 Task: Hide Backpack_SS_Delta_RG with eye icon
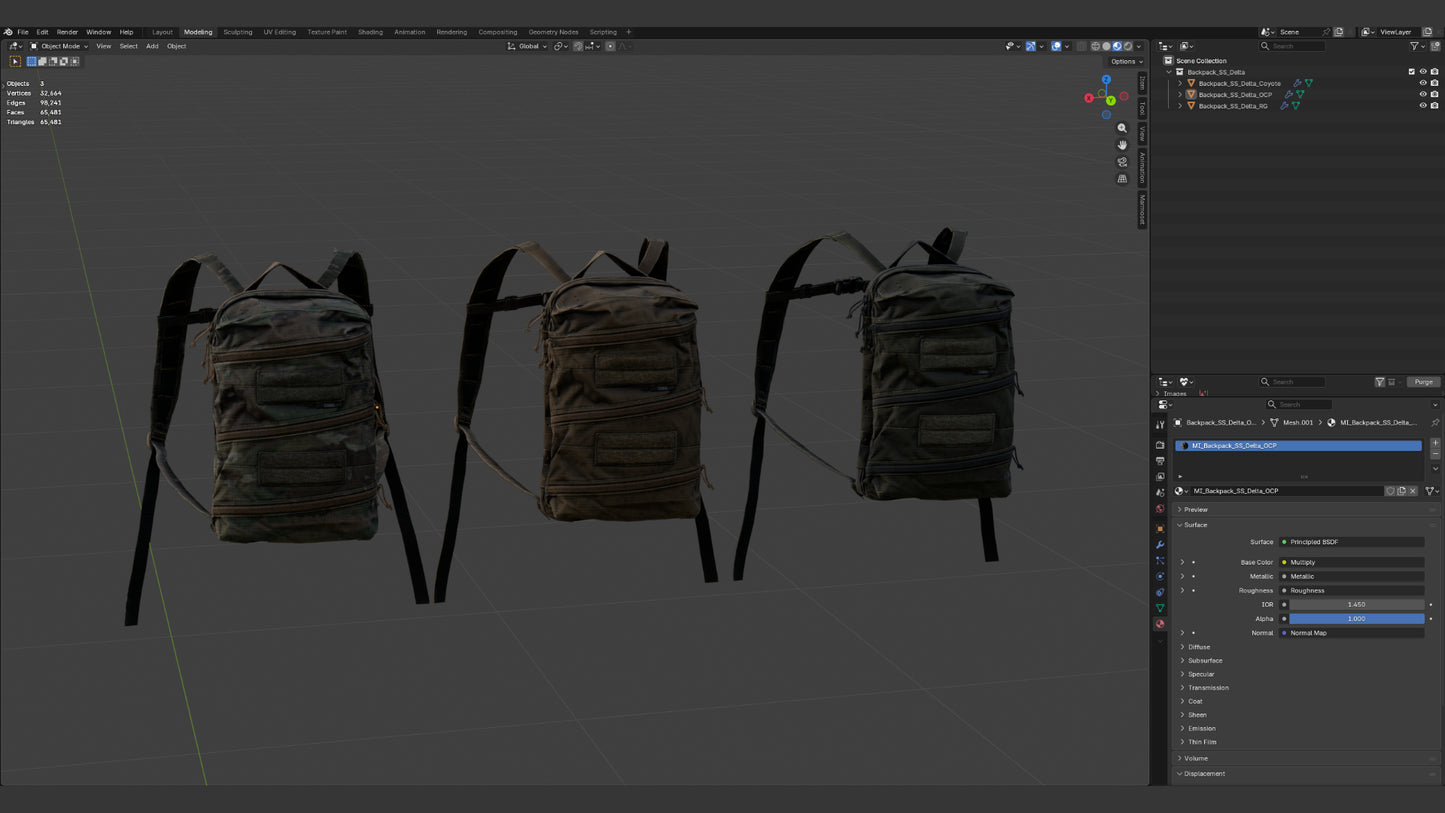1423,106
